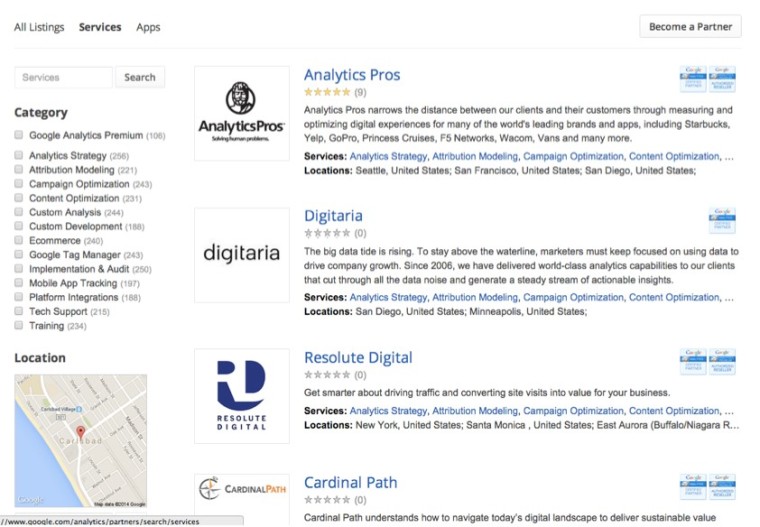Tick the Custom Development checkbox
760x527 pixels.
[x=18, y=226]
